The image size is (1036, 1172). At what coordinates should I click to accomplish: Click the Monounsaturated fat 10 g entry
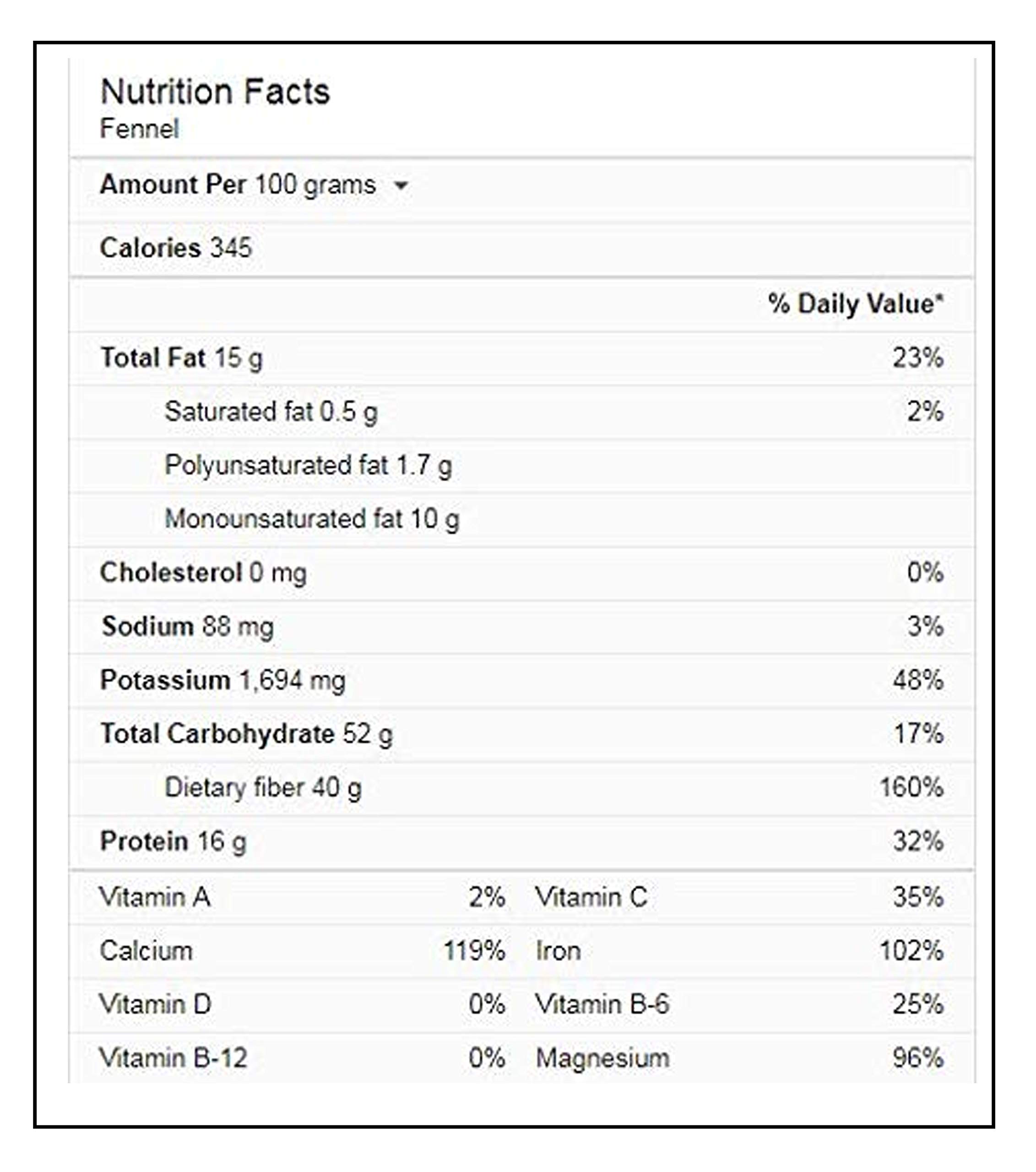pyautogui.click(x=312, y=520)
